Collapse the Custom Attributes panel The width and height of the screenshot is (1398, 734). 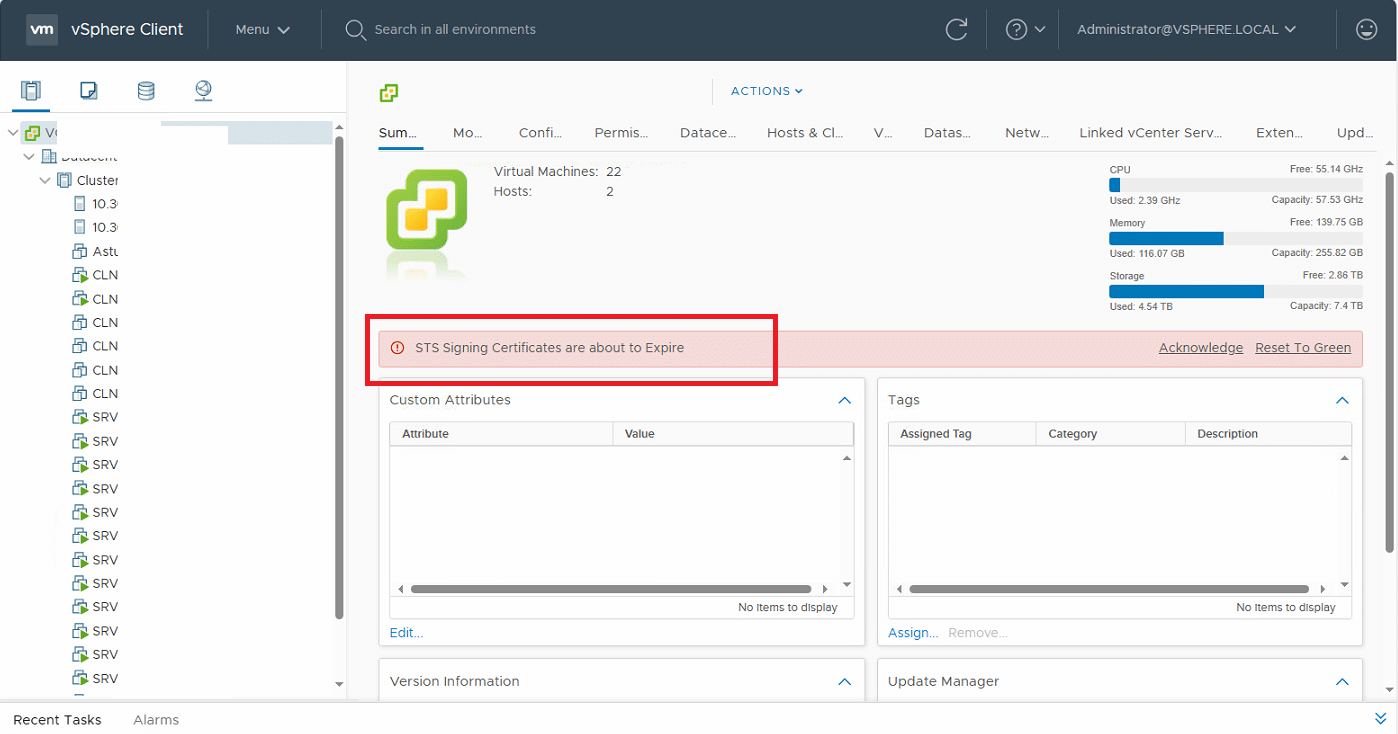pos(844,400)
